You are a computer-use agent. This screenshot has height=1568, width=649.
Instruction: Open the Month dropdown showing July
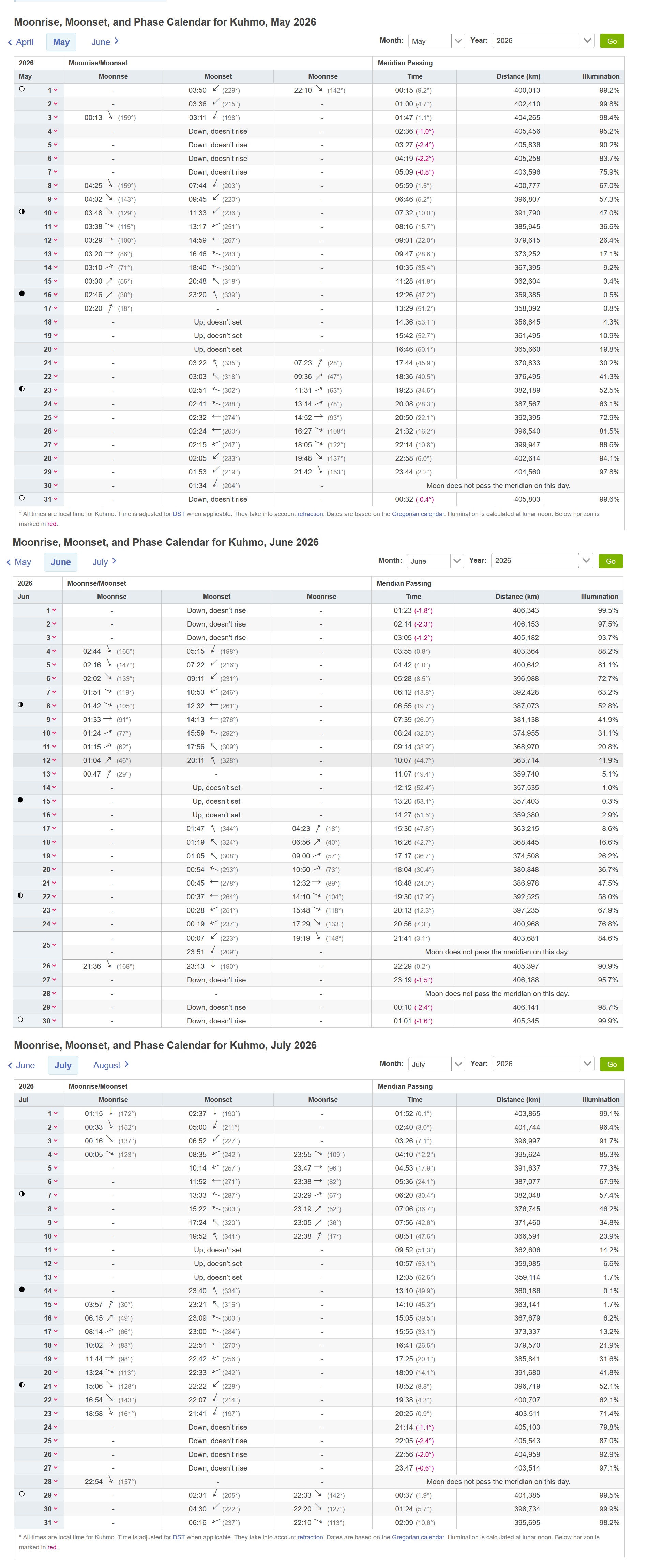tap(437, 1064)
